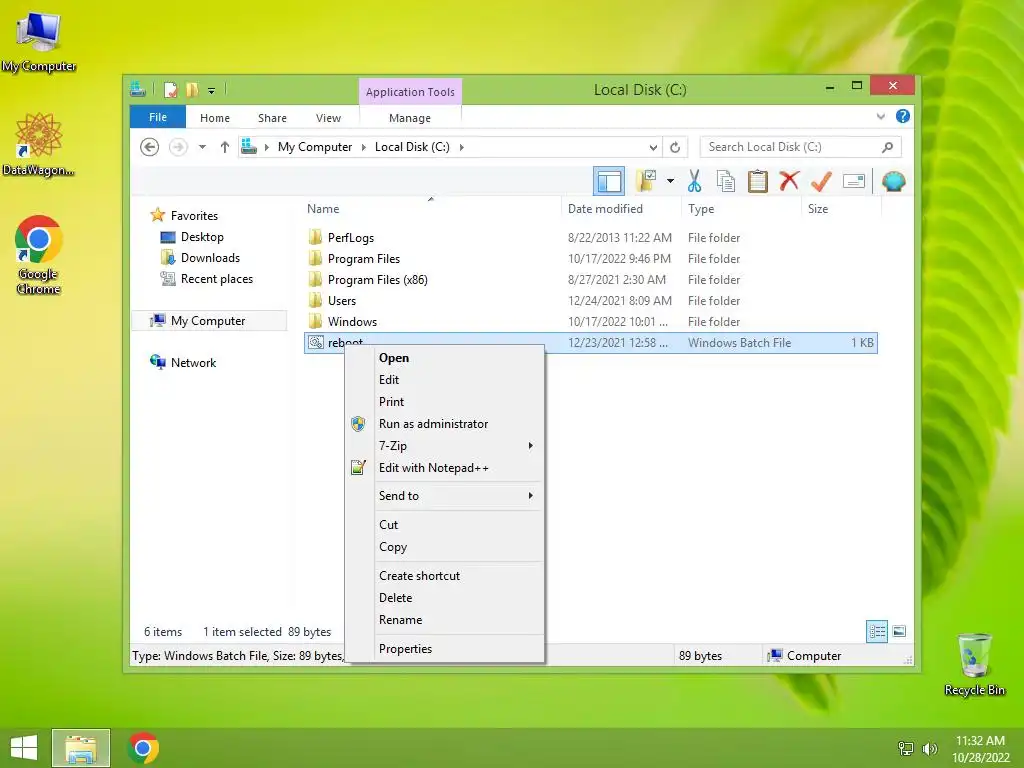Image resolution: width=1024 pixels, height=768 pixels.
Task: Go back with the Back arrow button
Action: pos(150,147)
